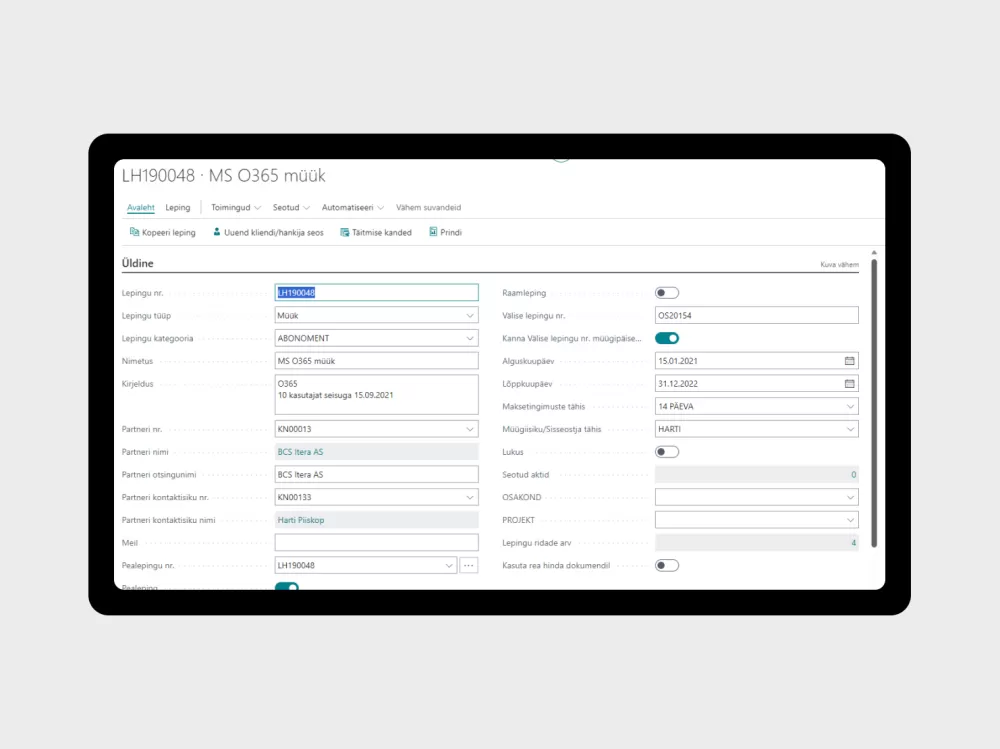Click the Kopeeri leping button
Viewport: 1000px width, 749px height.
click(163, 232)
